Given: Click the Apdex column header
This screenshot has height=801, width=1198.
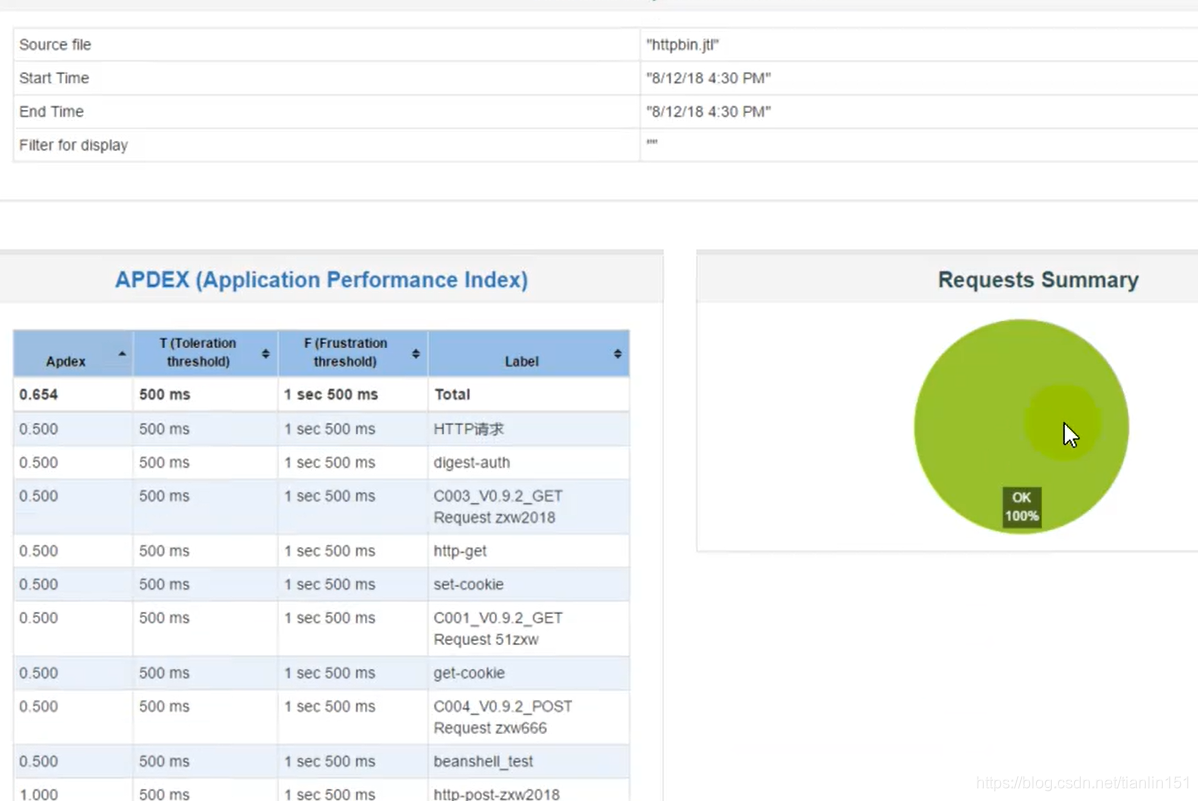Looking at the screenshot, I should click(73, 353).
